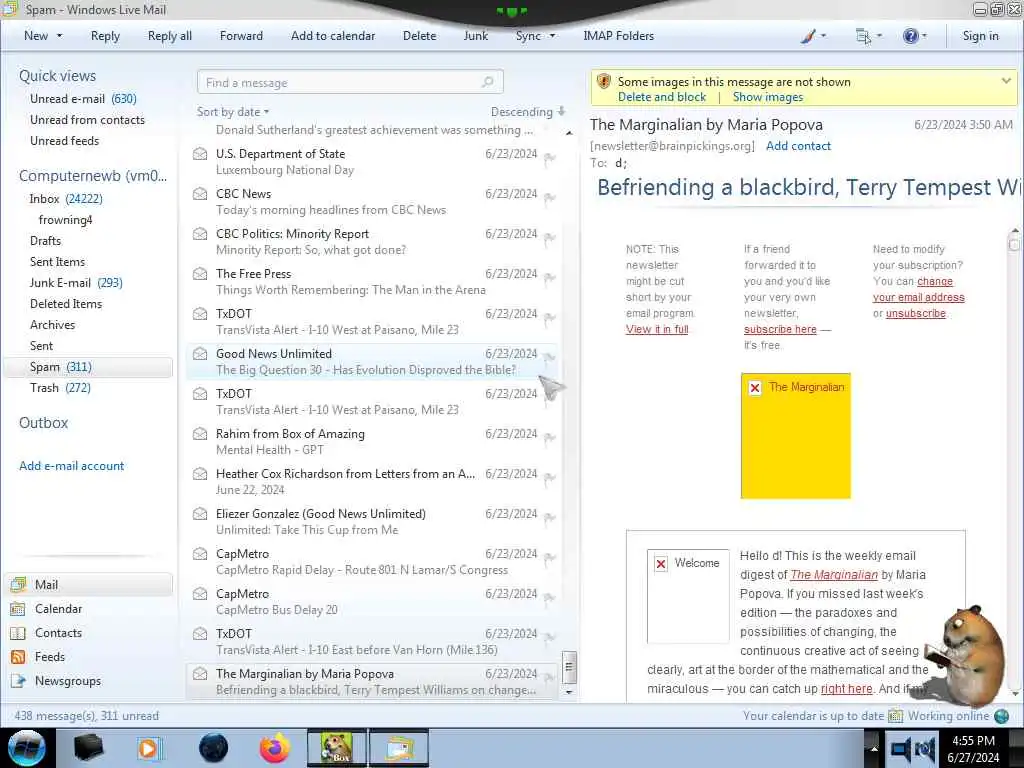Click the unsubscribe link in the newsletter
The image size is (1024, 768).
[x=916, y=313]
